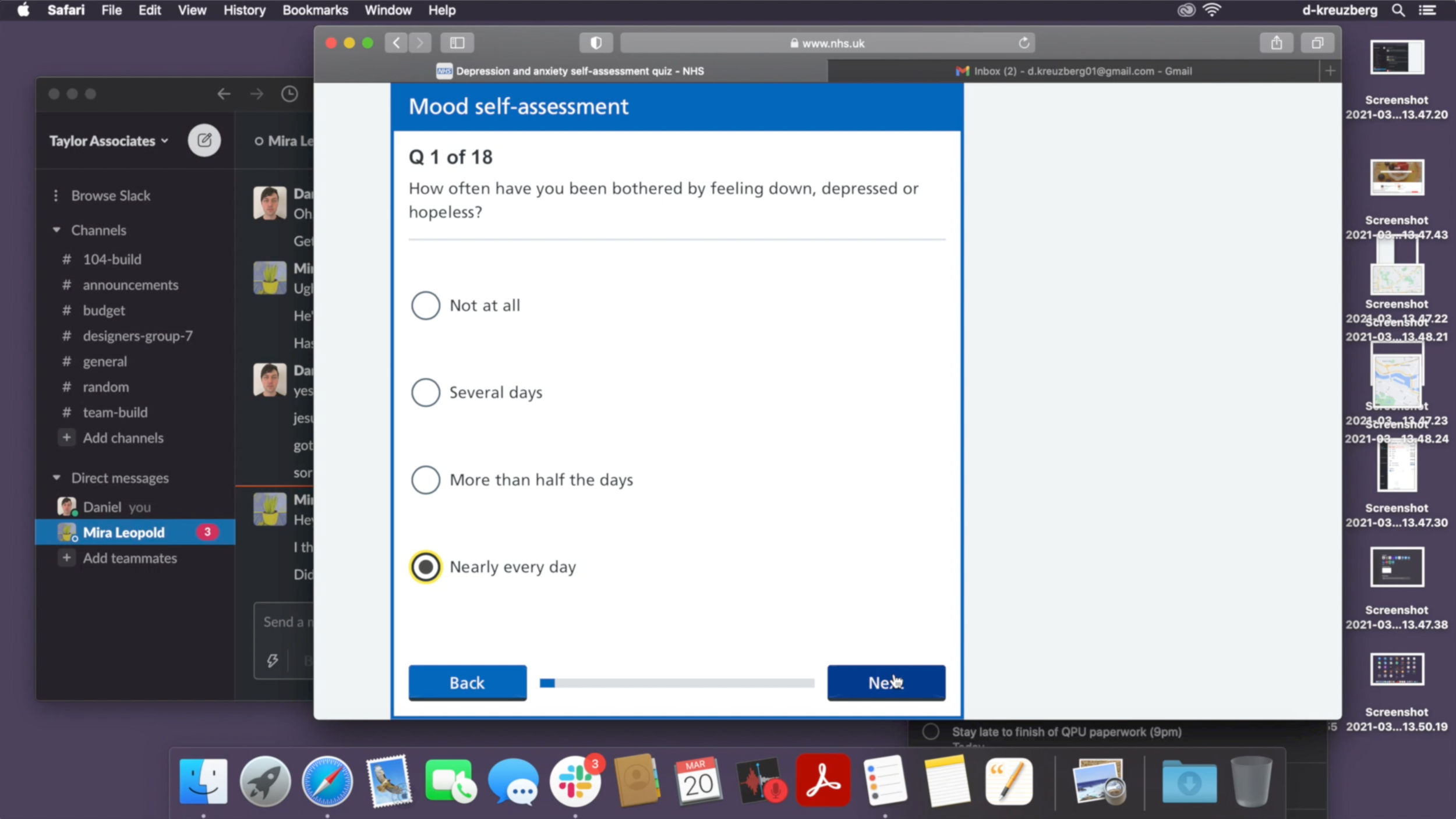Viewport: 1456px width, 819px height.
Task: Show Safari tab overview icon
Action: coord(1317,43)
